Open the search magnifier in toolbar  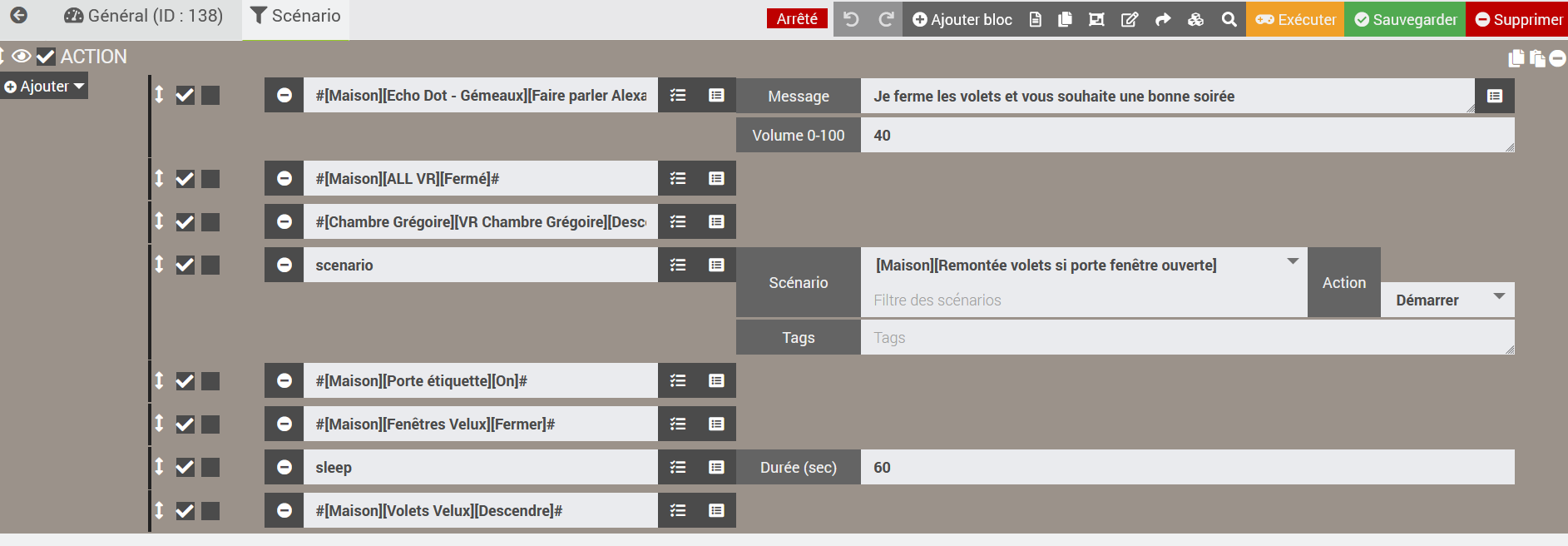point(1229,19)
